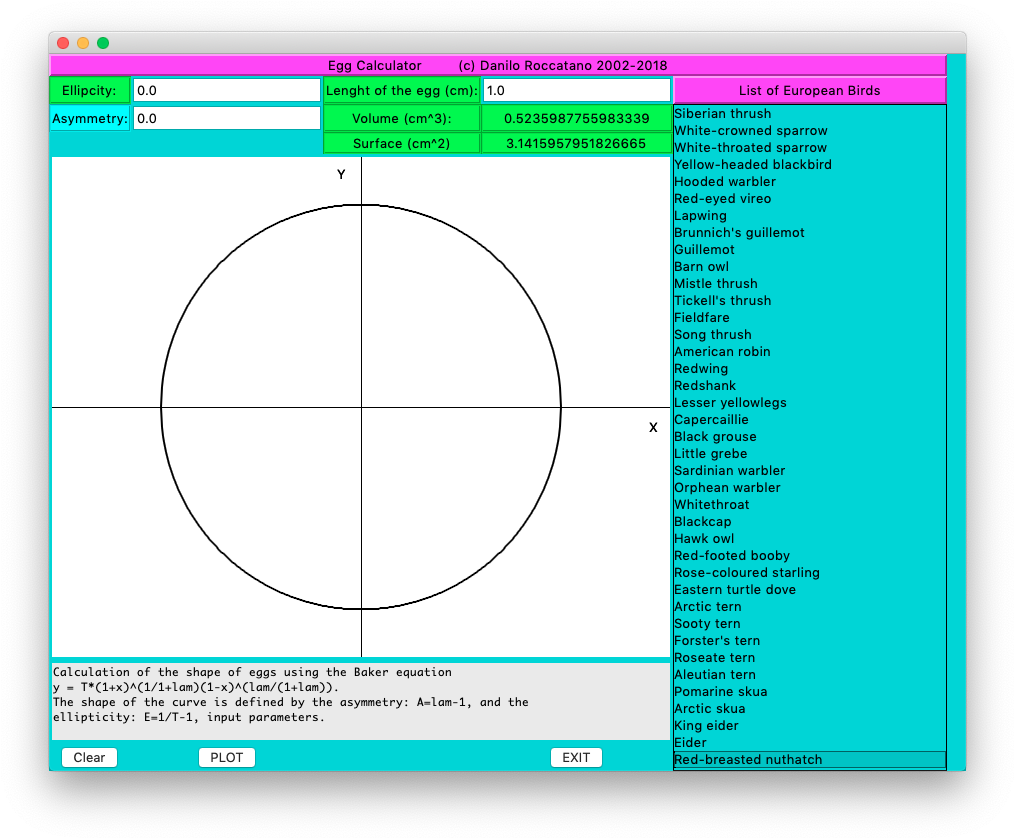This screenshot has width=1014, height=838.
Task: Click the List of European Birds header
Action: pyautogui.click(x=809, y=90)
